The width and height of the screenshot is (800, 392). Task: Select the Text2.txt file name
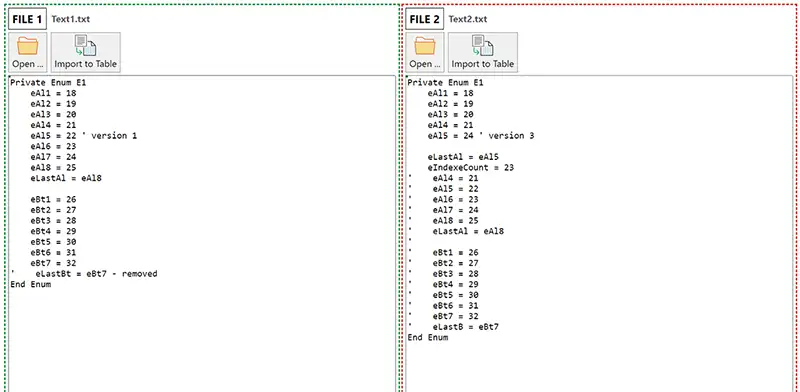468,19
